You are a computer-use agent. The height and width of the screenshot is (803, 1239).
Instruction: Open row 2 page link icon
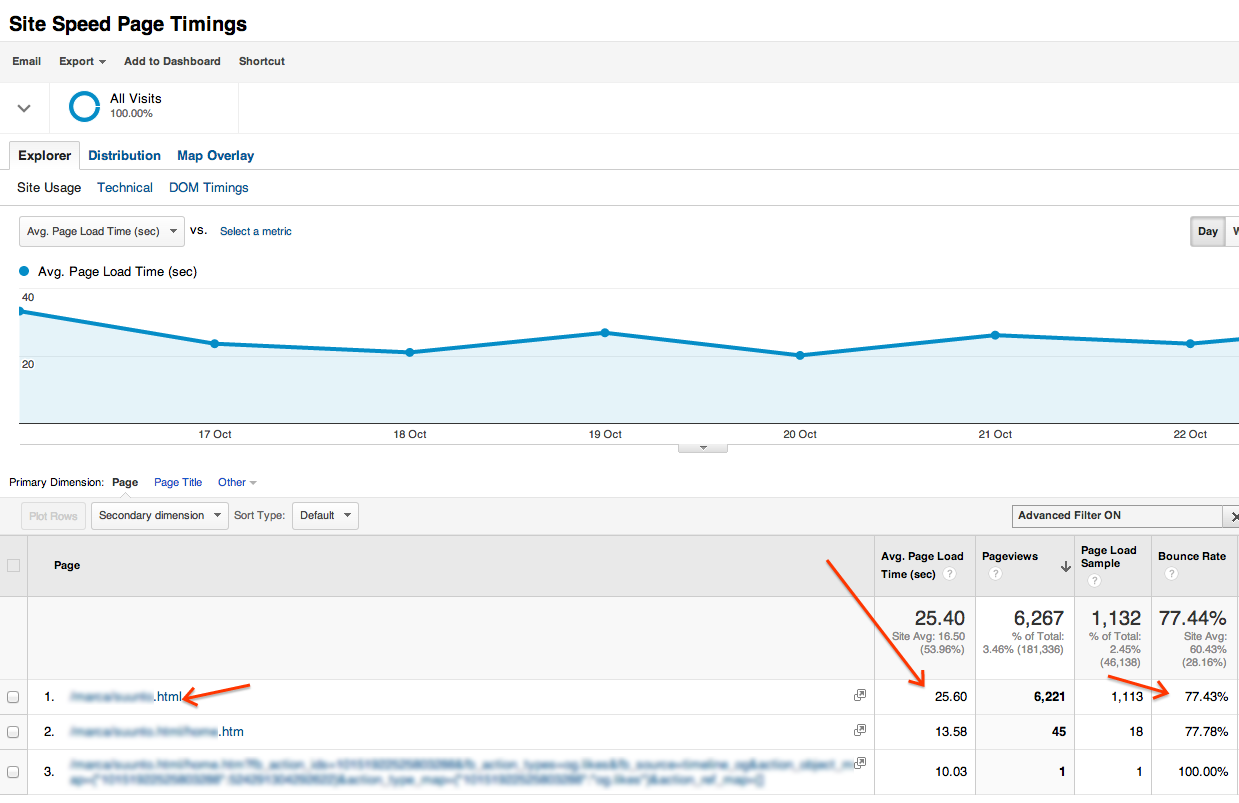860,730
